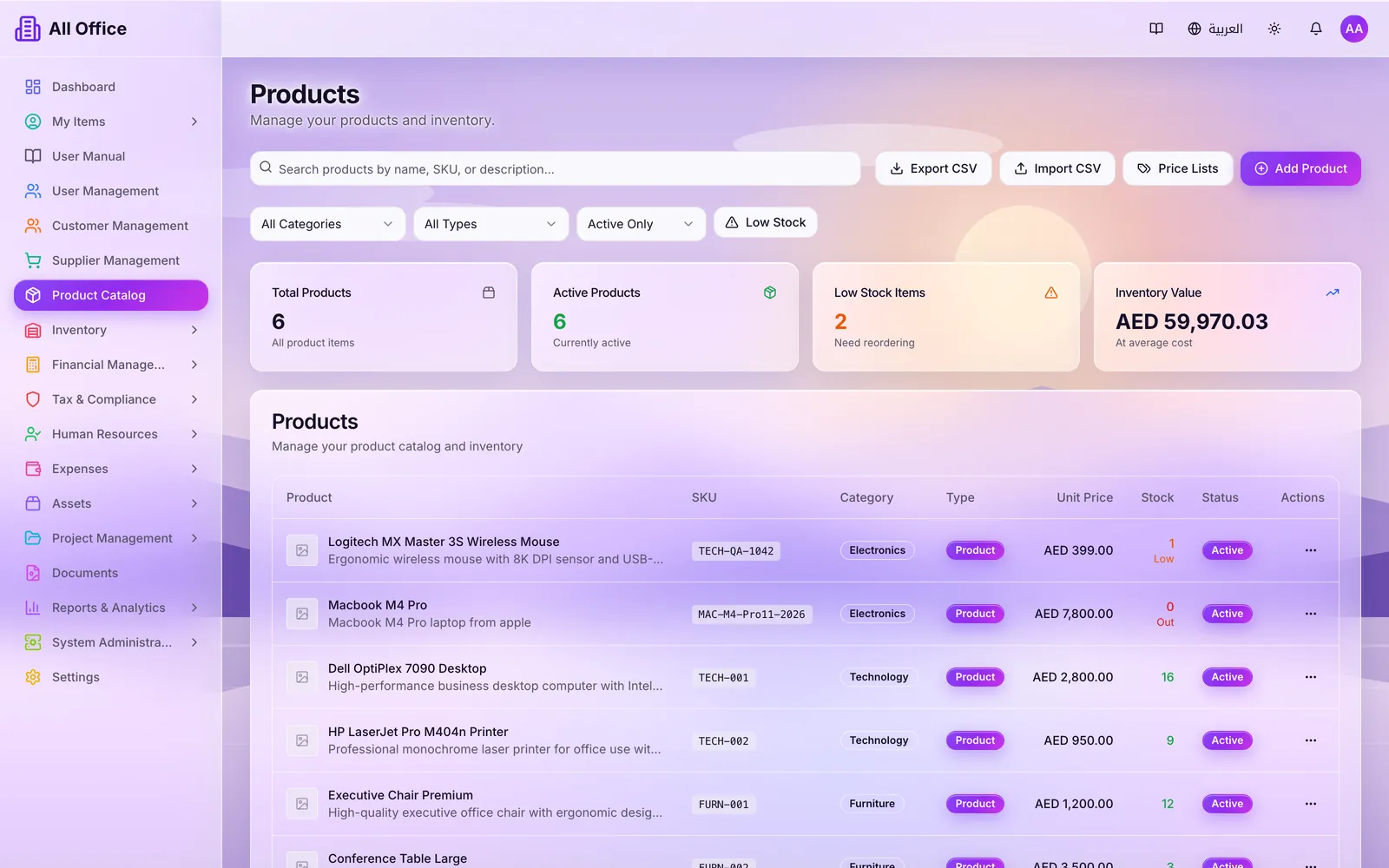The image size is (1389, 868).
Task: Click the Unit Price column header
Action: pos(1084,497)
